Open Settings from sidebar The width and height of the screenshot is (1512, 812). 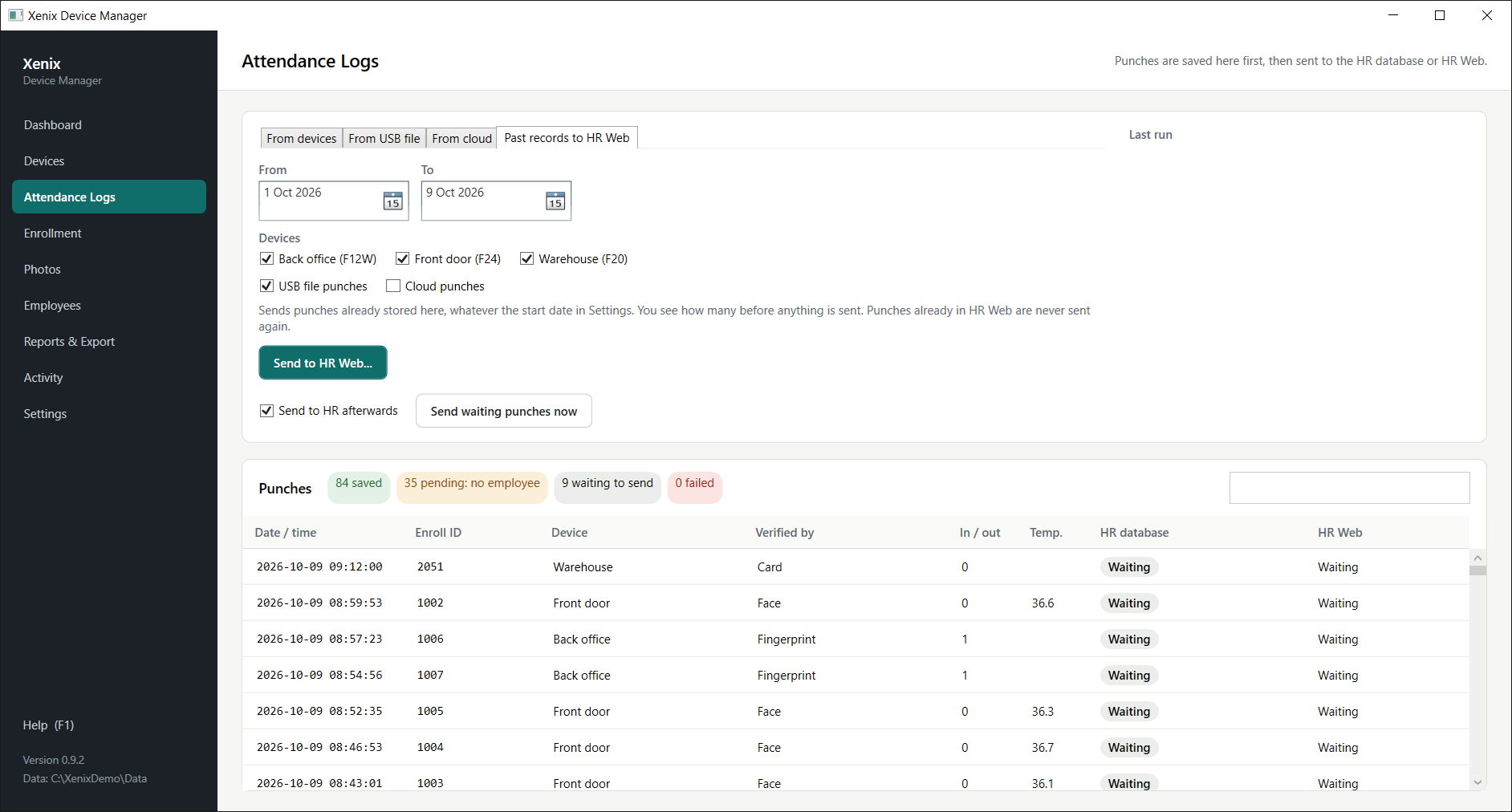(x=109, y=414)
